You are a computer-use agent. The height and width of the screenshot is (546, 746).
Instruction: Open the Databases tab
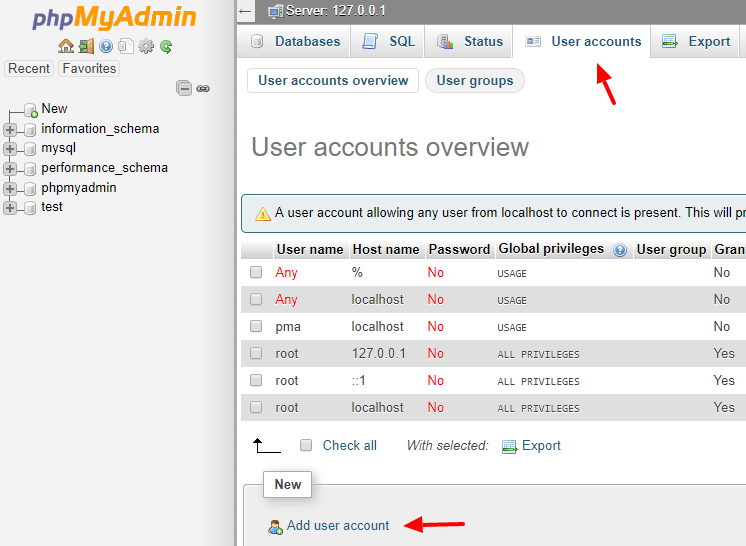(294, 41)
